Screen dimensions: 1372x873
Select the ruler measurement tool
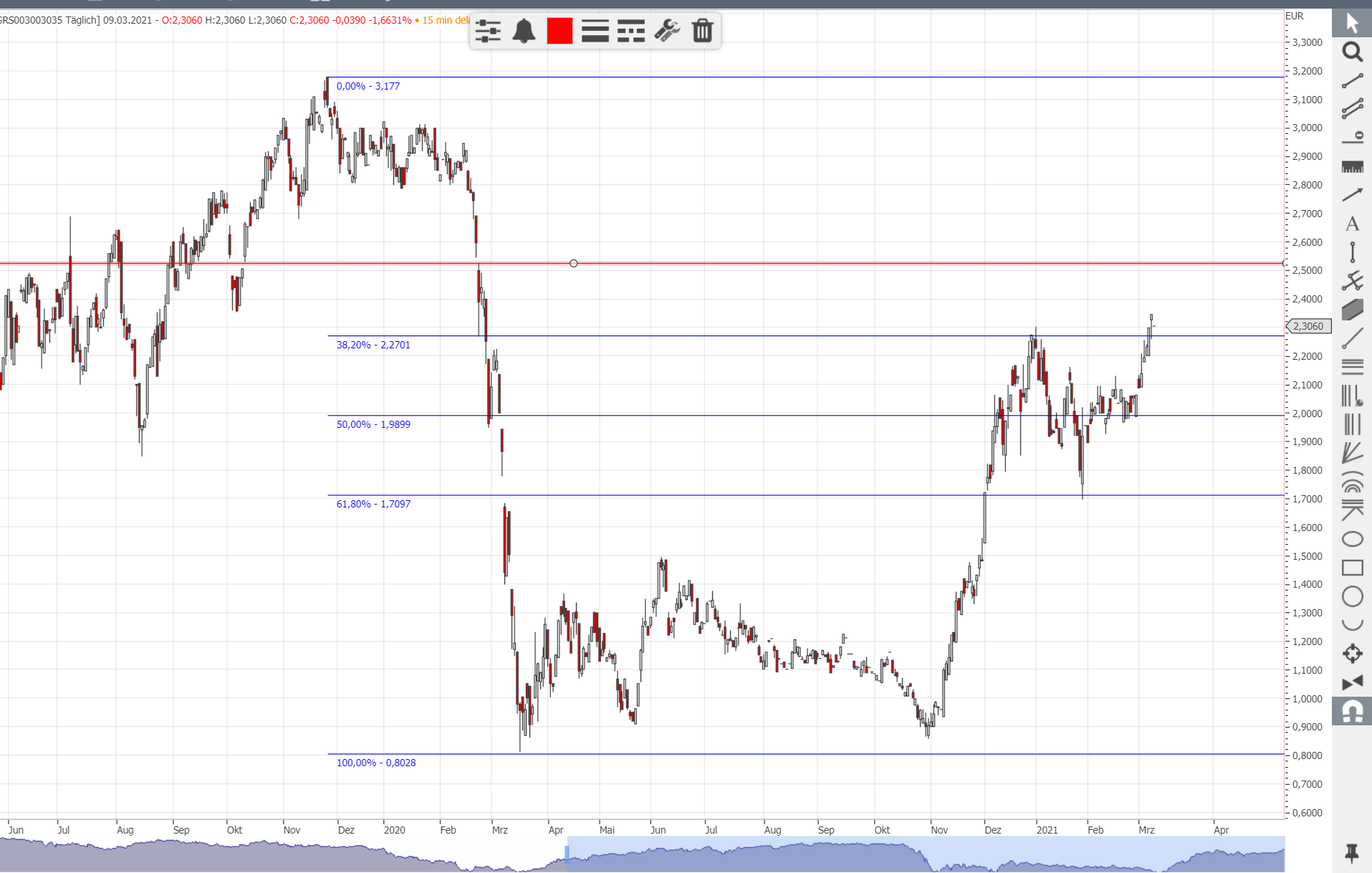click(x=1352, y=167)
